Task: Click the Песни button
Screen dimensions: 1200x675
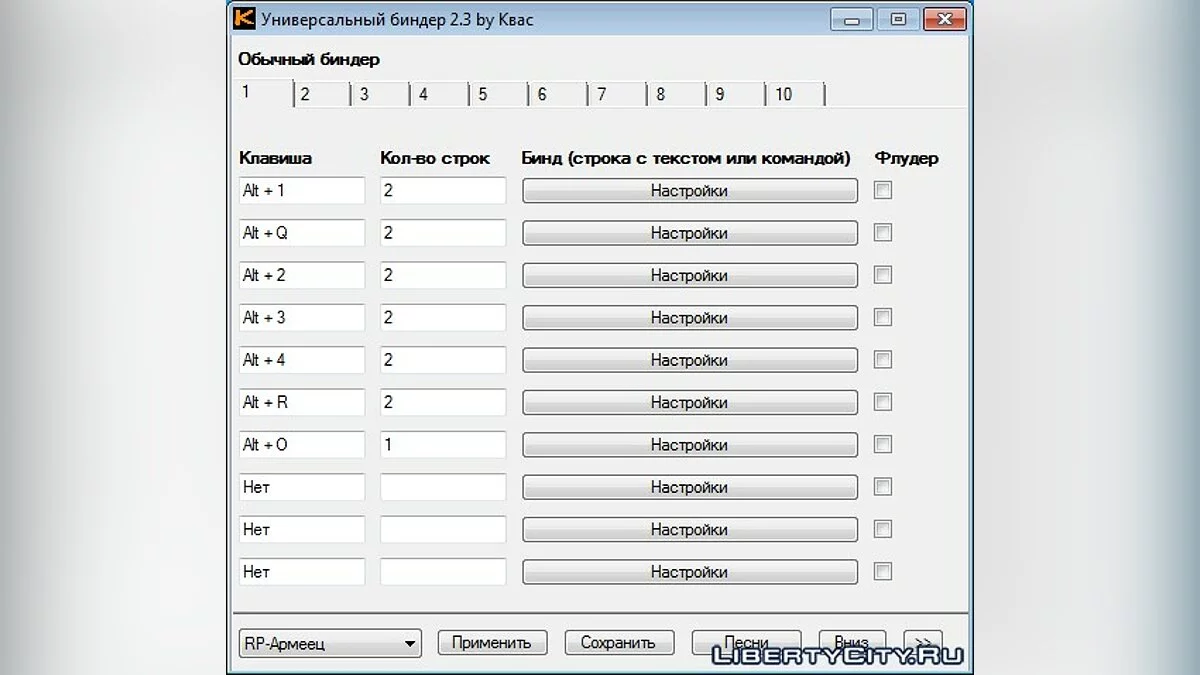Action: [x=746, y=642]
